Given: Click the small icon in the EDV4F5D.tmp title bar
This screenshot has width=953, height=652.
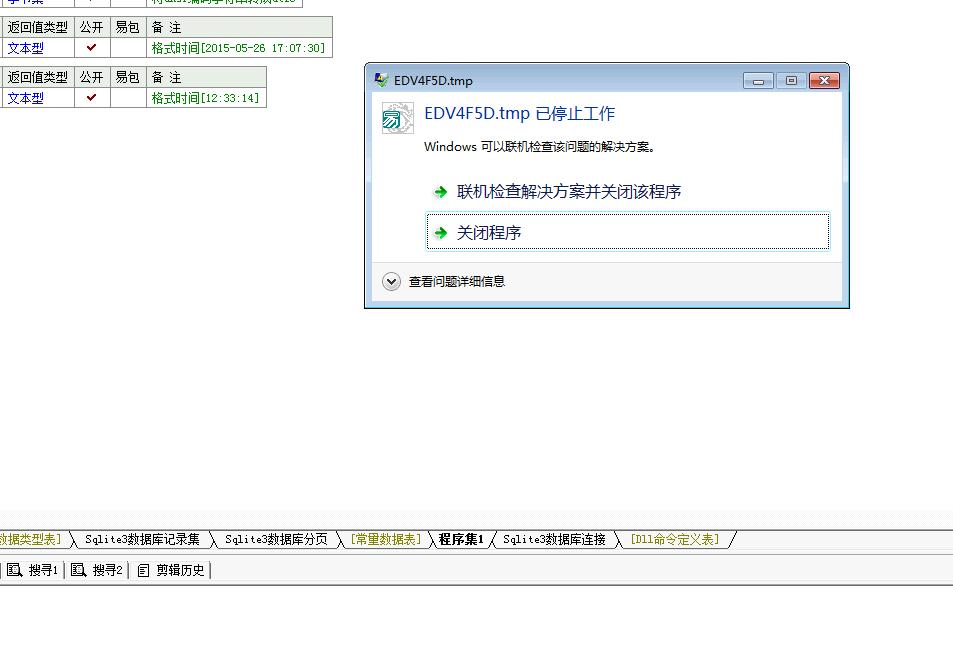Looking at the screenshot, I should pos(381,80).
